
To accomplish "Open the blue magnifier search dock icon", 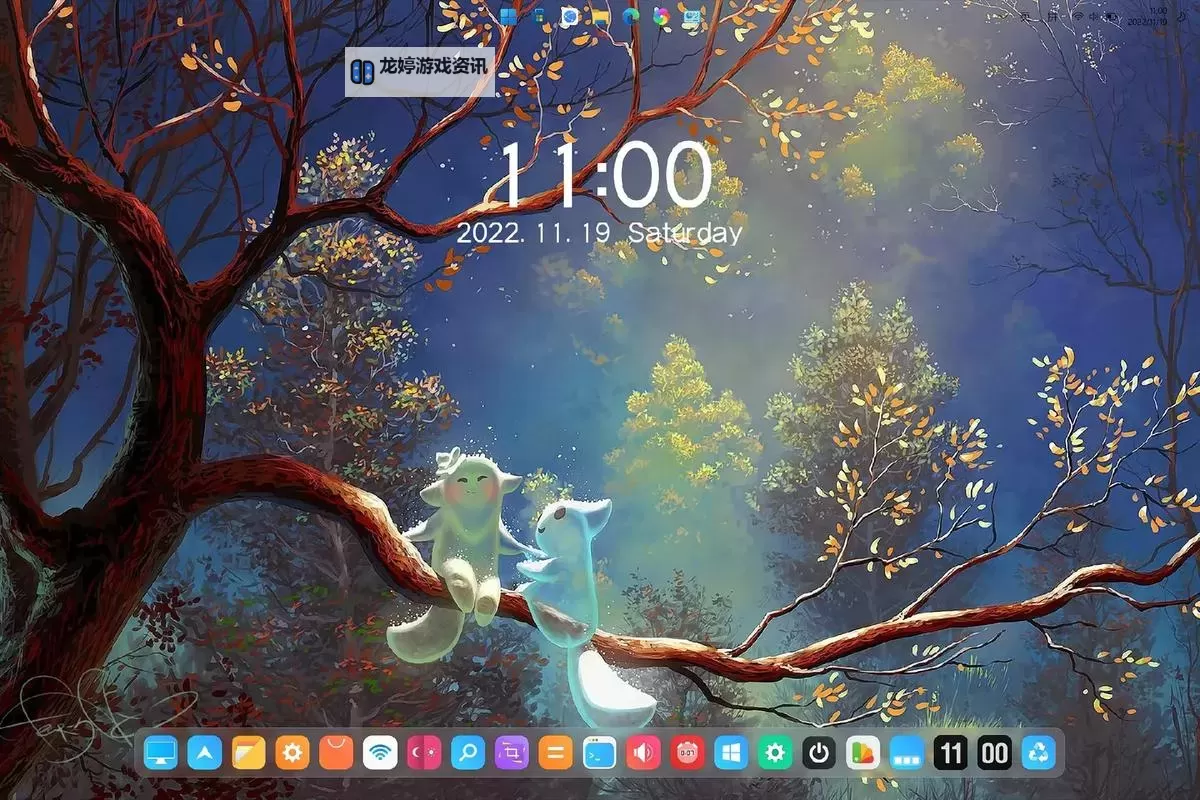I will coord(468,752).
